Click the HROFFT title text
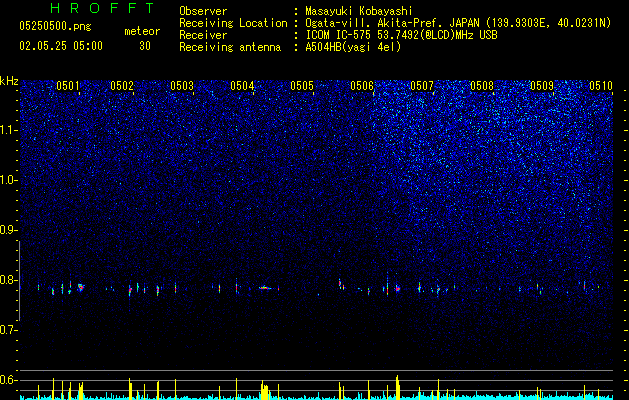This screenshot has height=400, width=629. (x=102, y=8)
